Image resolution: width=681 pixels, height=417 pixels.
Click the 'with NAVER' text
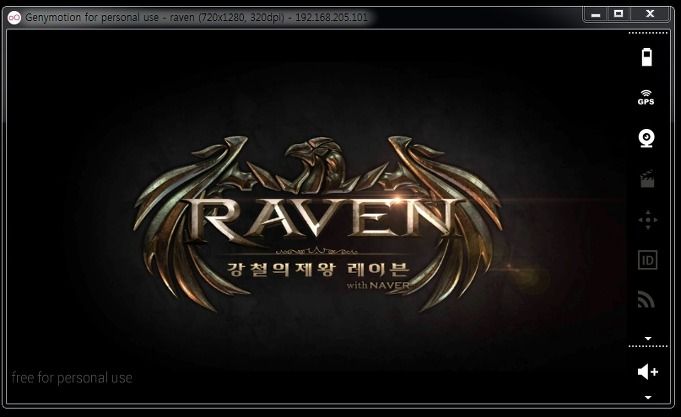click(378, 285)
